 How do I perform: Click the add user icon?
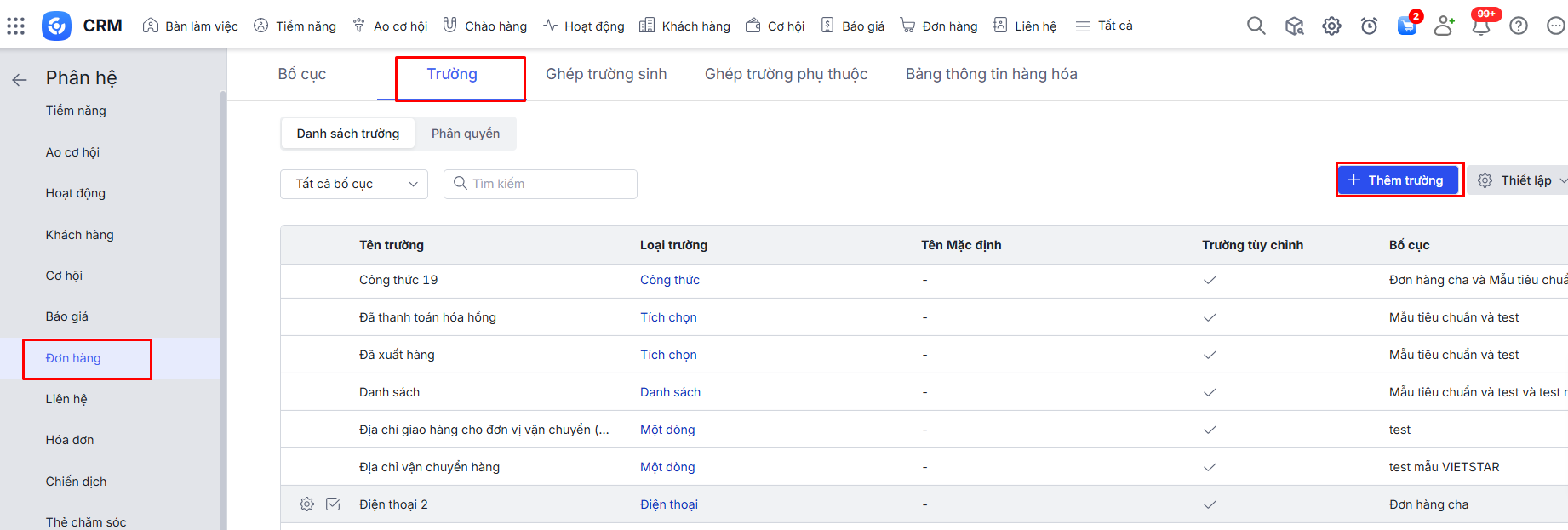point(1444,26)
